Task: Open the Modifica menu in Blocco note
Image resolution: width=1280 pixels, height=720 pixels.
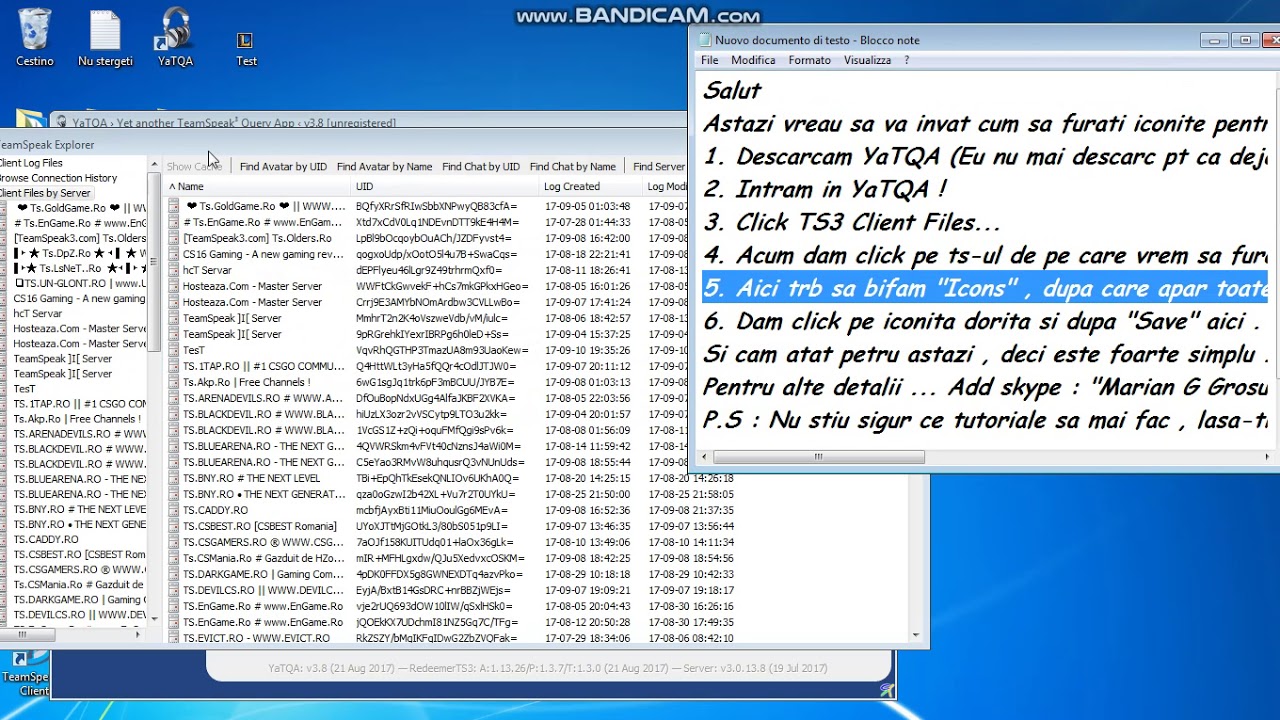Action: [753, 60]
